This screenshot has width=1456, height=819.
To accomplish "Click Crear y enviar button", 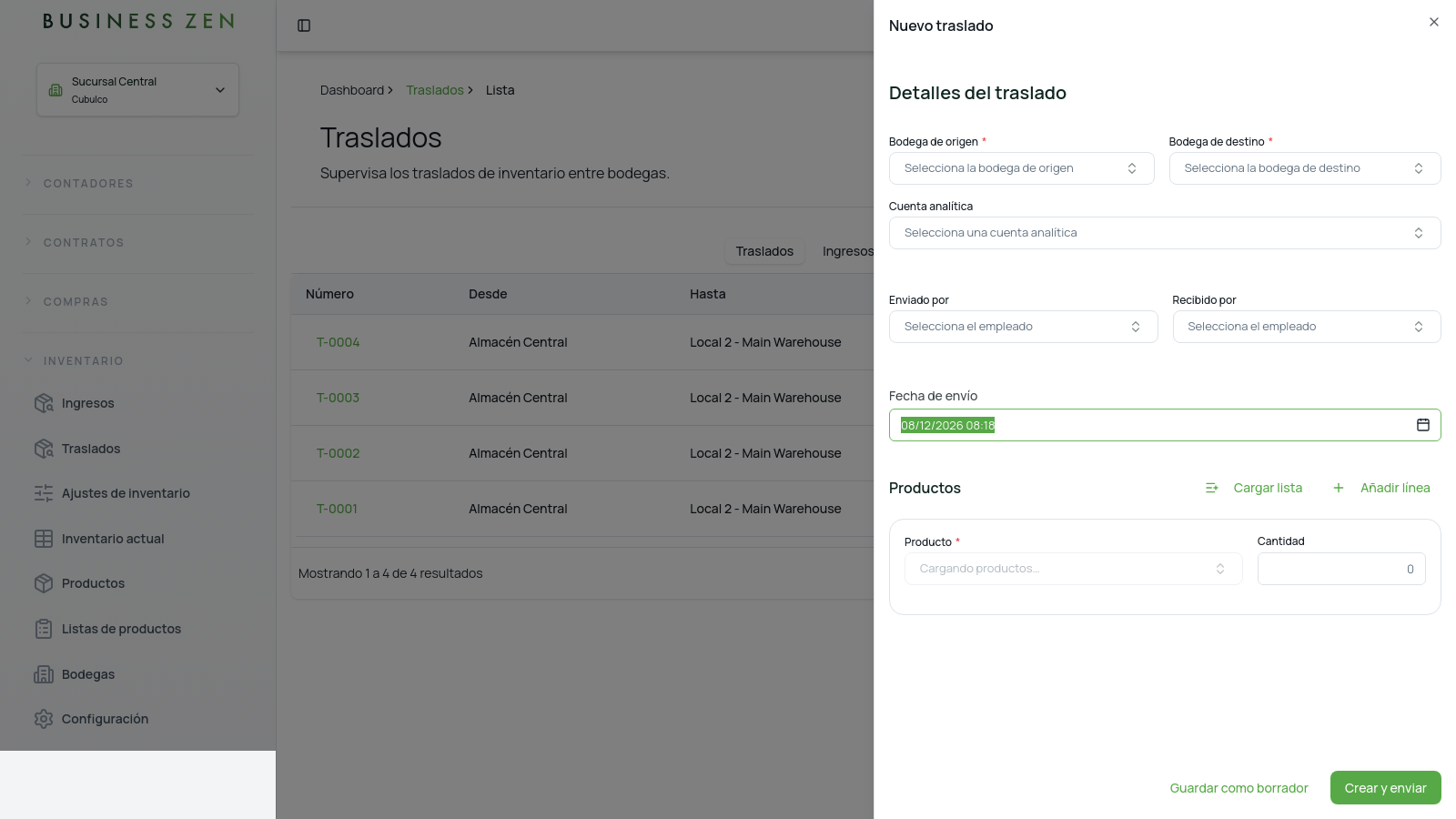I will pyautogui.click(x=1385, y=788).
